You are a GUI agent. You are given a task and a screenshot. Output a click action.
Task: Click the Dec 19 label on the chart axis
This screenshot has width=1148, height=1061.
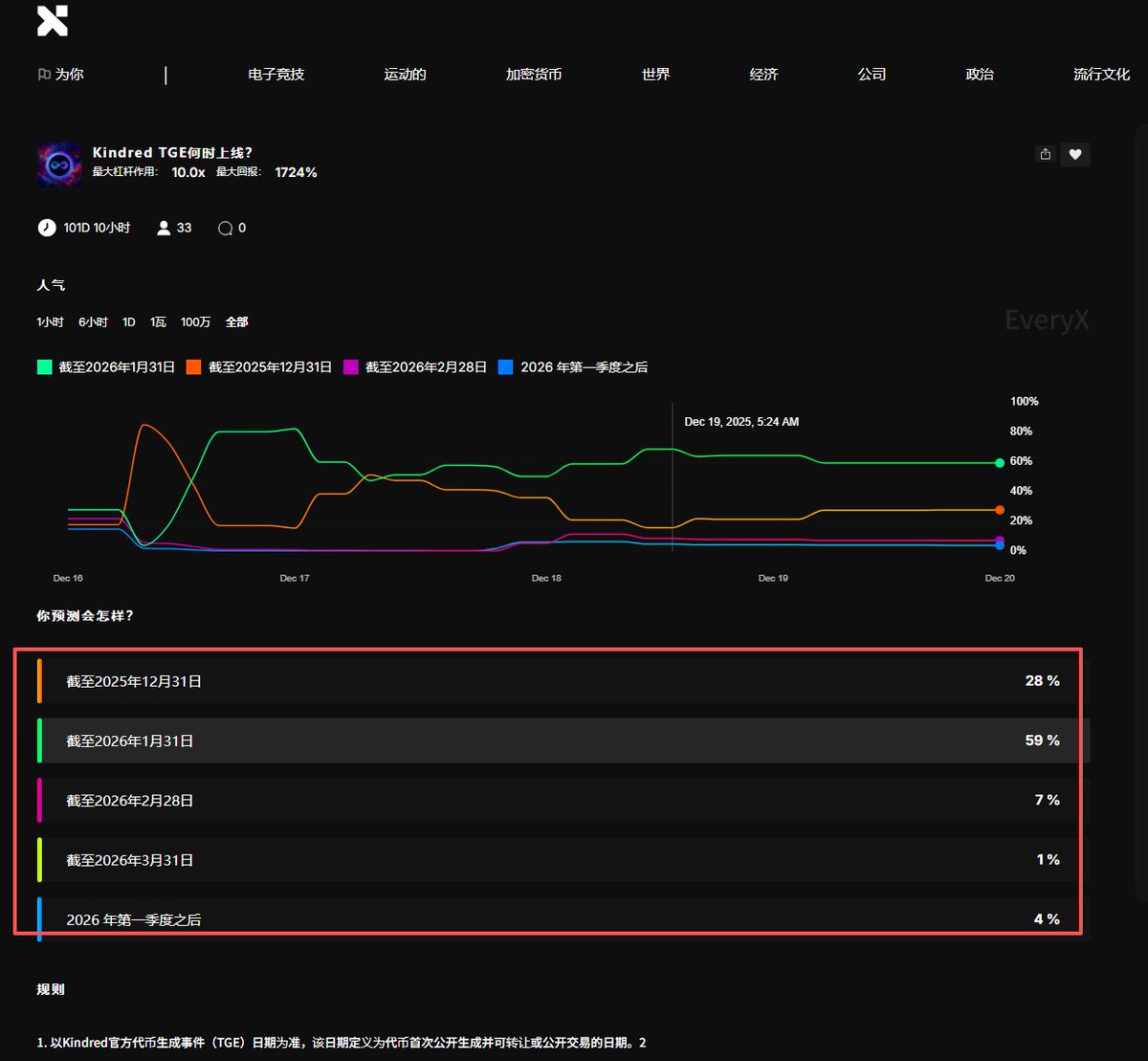pos(773,578)
